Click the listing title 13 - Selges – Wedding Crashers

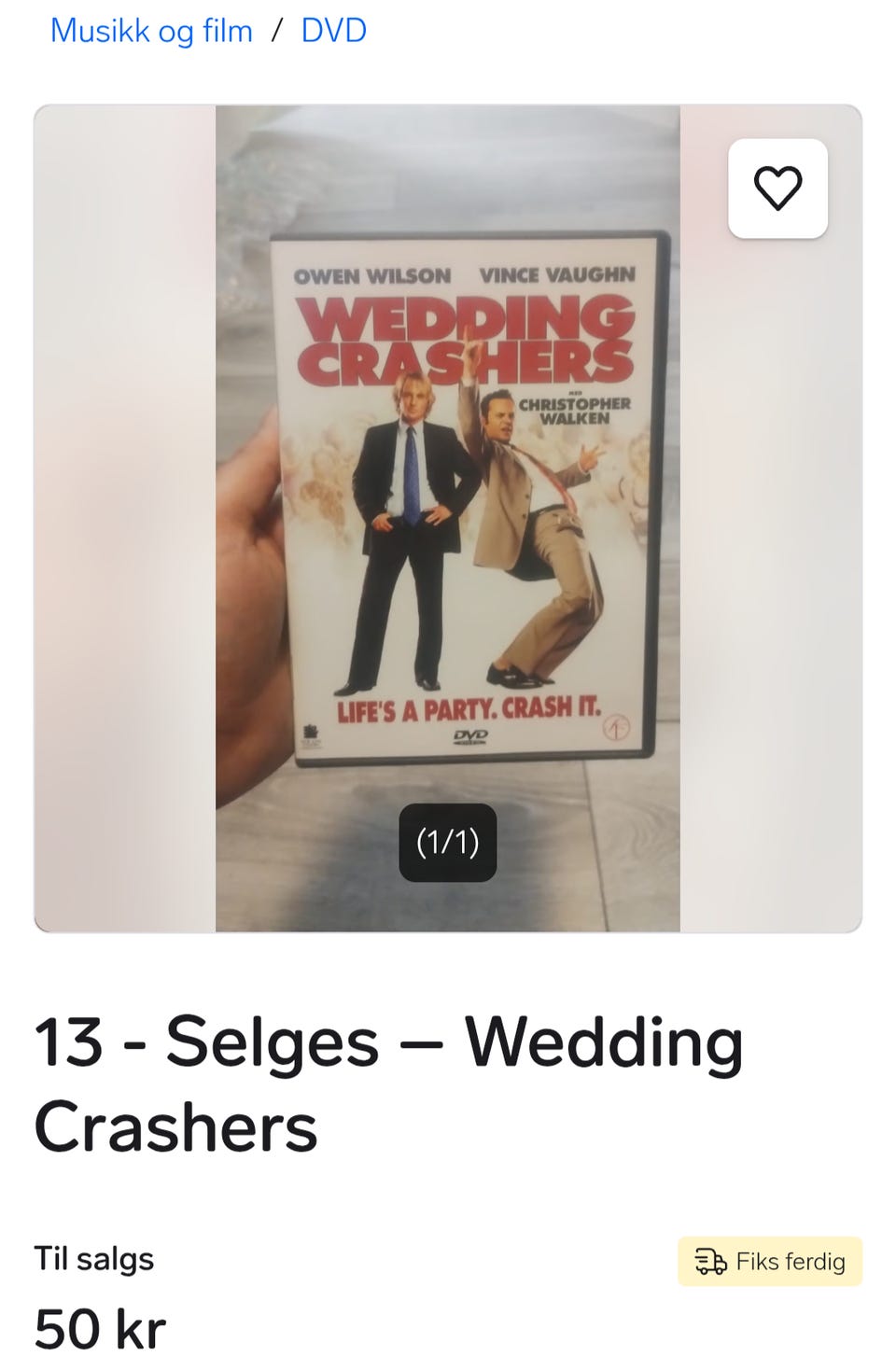pos(389,1083)
